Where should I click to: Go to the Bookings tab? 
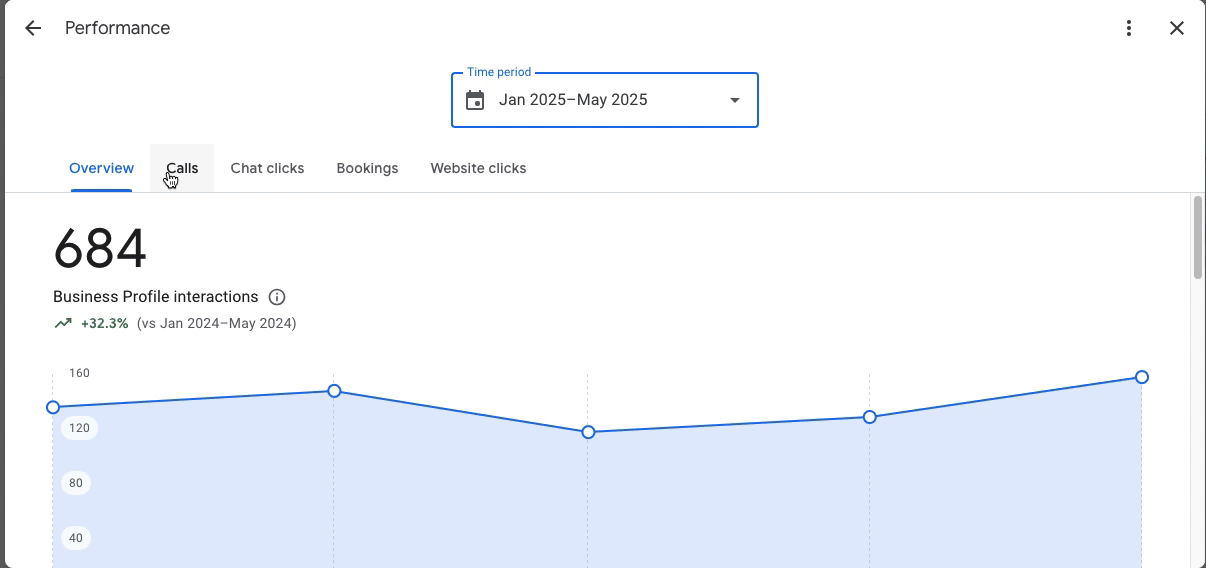point(367,168)
